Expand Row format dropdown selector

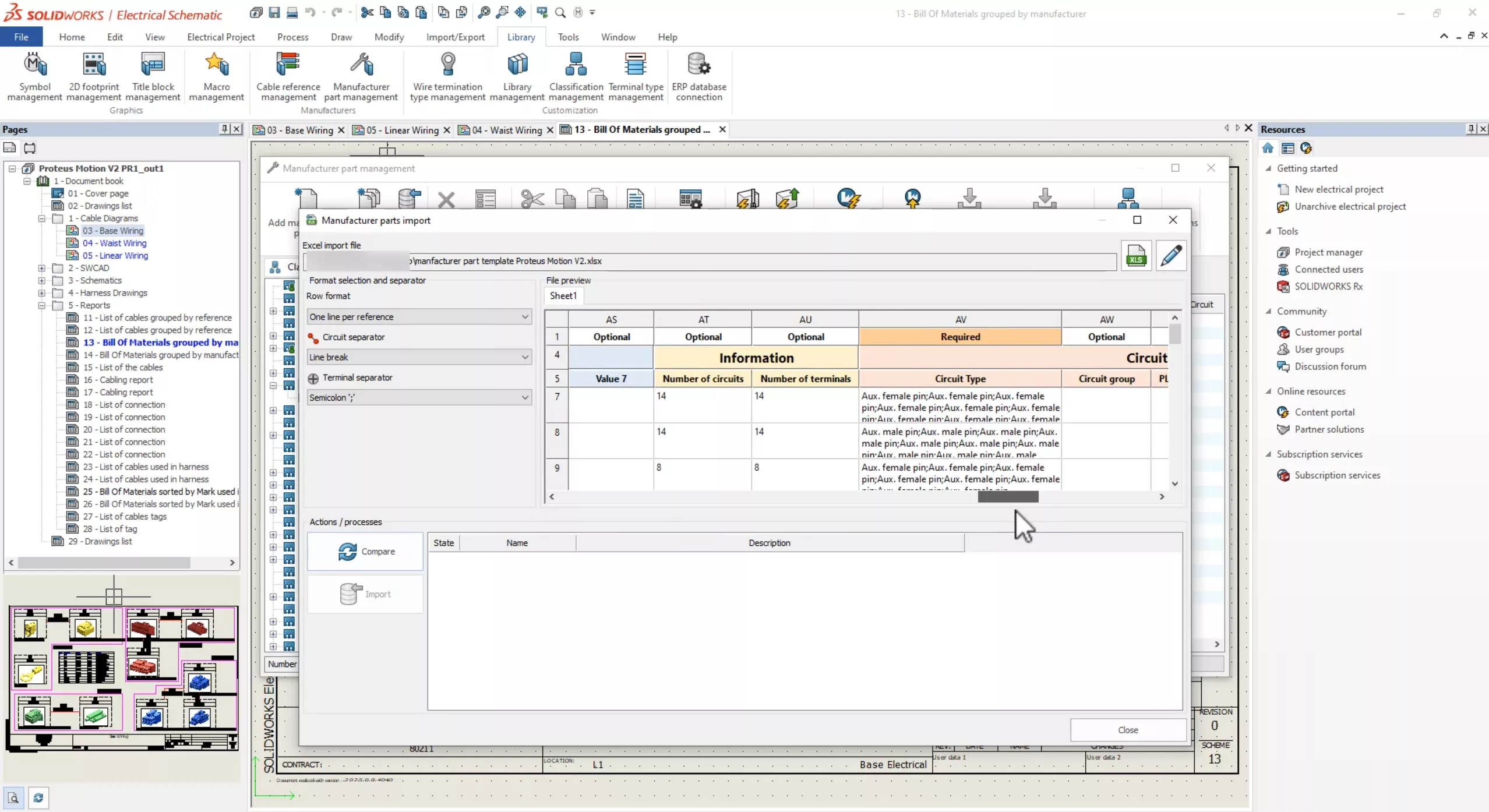coord(525,316)
